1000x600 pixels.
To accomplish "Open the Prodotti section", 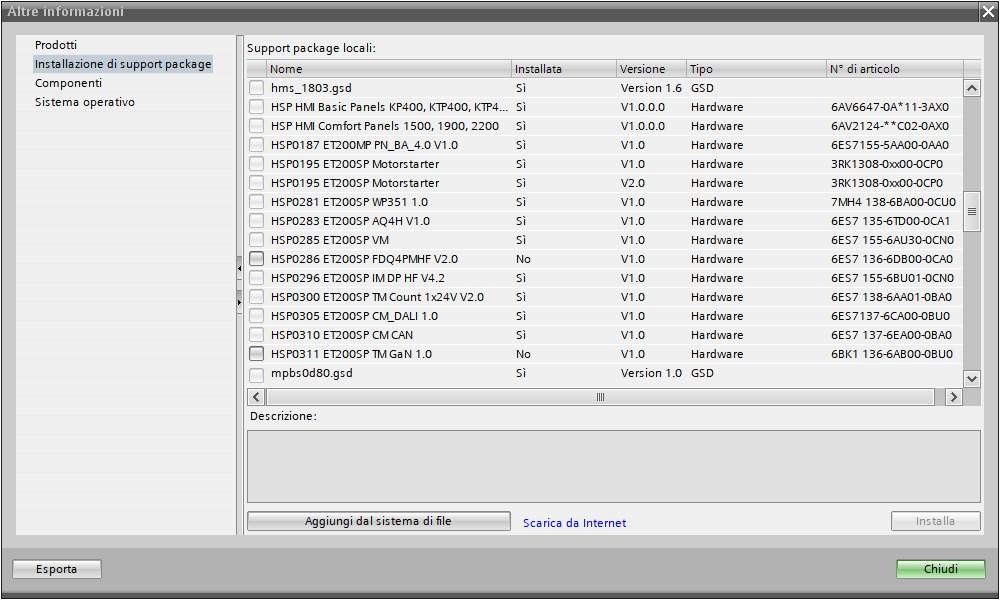I will 56,45.
